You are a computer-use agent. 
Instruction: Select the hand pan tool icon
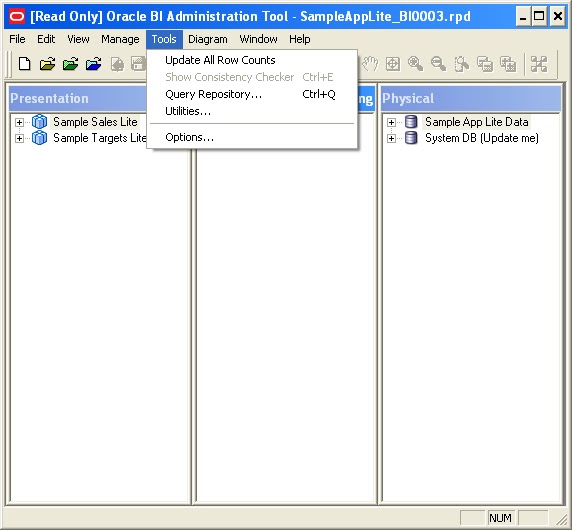click(x=370, y=64)
